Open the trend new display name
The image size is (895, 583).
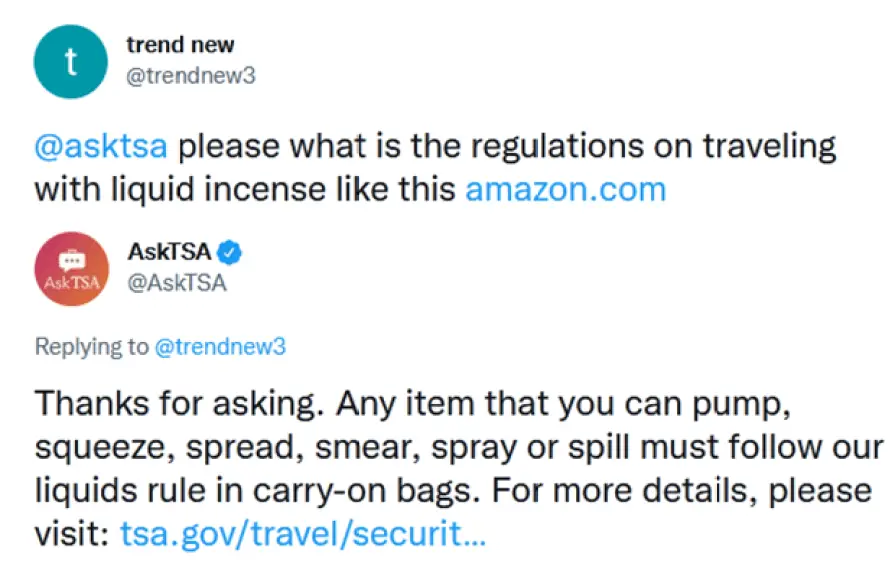(x=180, y=45)
